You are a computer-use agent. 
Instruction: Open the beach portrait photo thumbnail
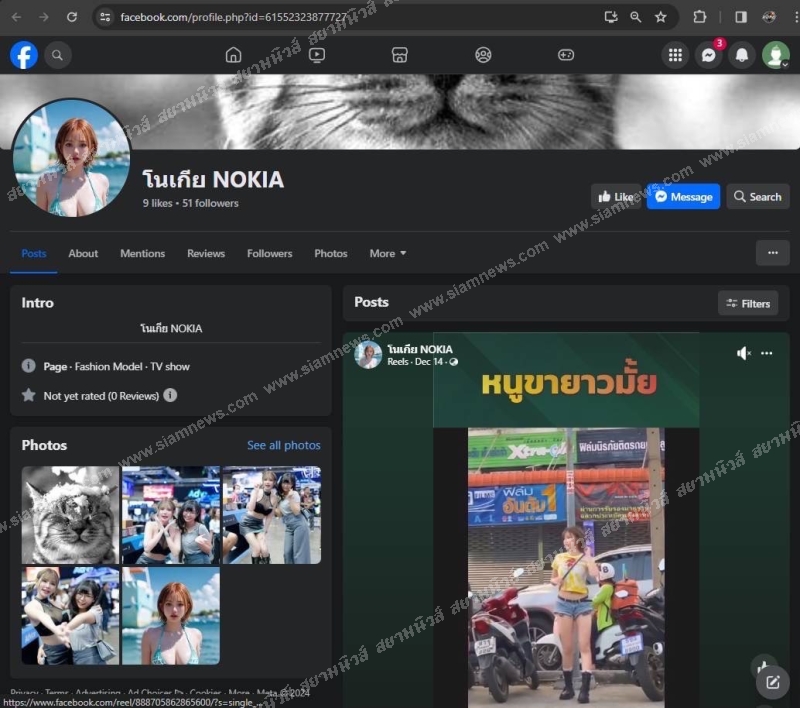[x=171, y=616]
